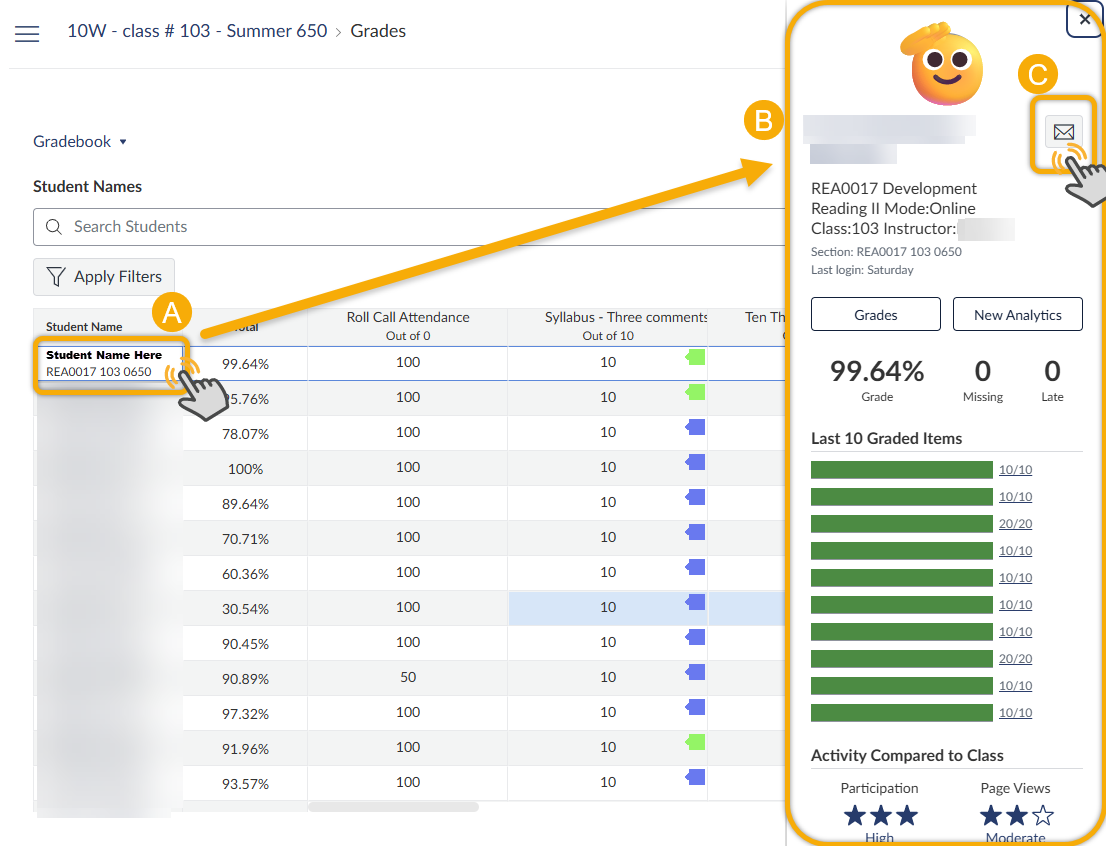Click the Last login: Saturday text
The height and width of the screenshot is (846, 1106).
pos(862,270)
